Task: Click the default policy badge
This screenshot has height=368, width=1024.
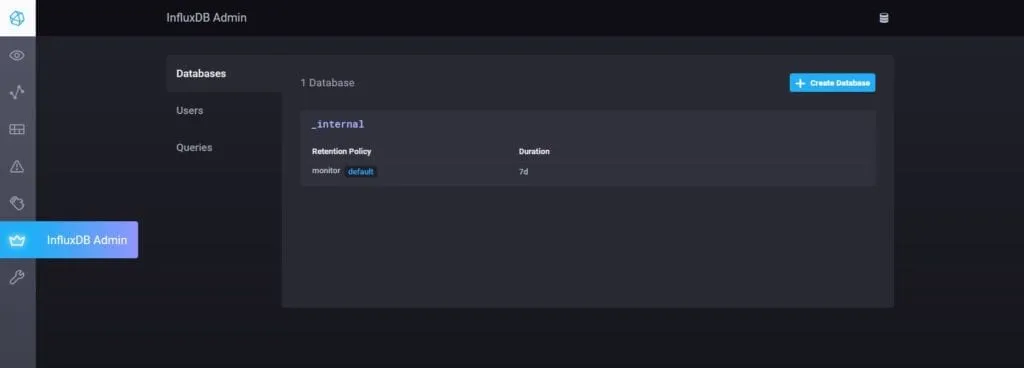Action: pyautogui.click(x=360, y=172)
